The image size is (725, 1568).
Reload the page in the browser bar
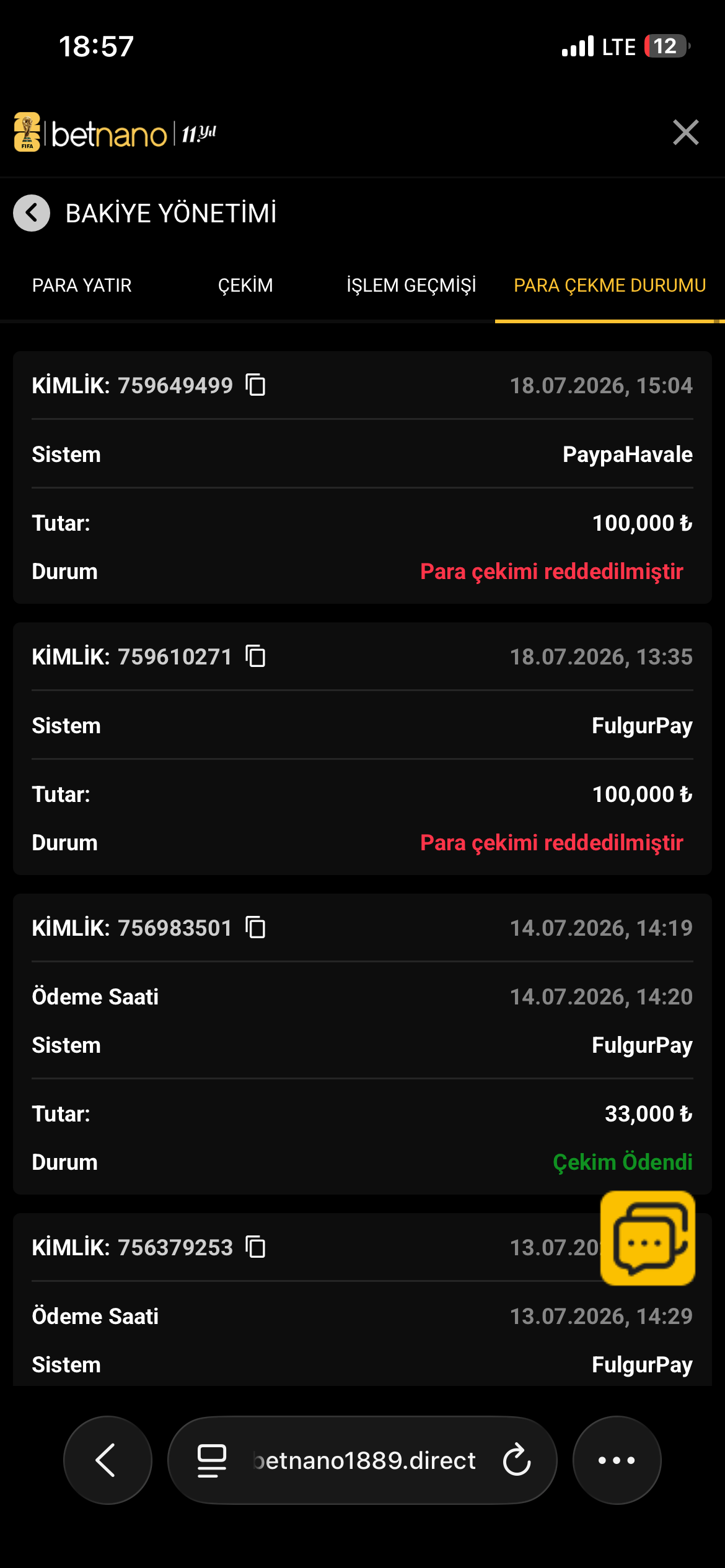[517, 1460]
